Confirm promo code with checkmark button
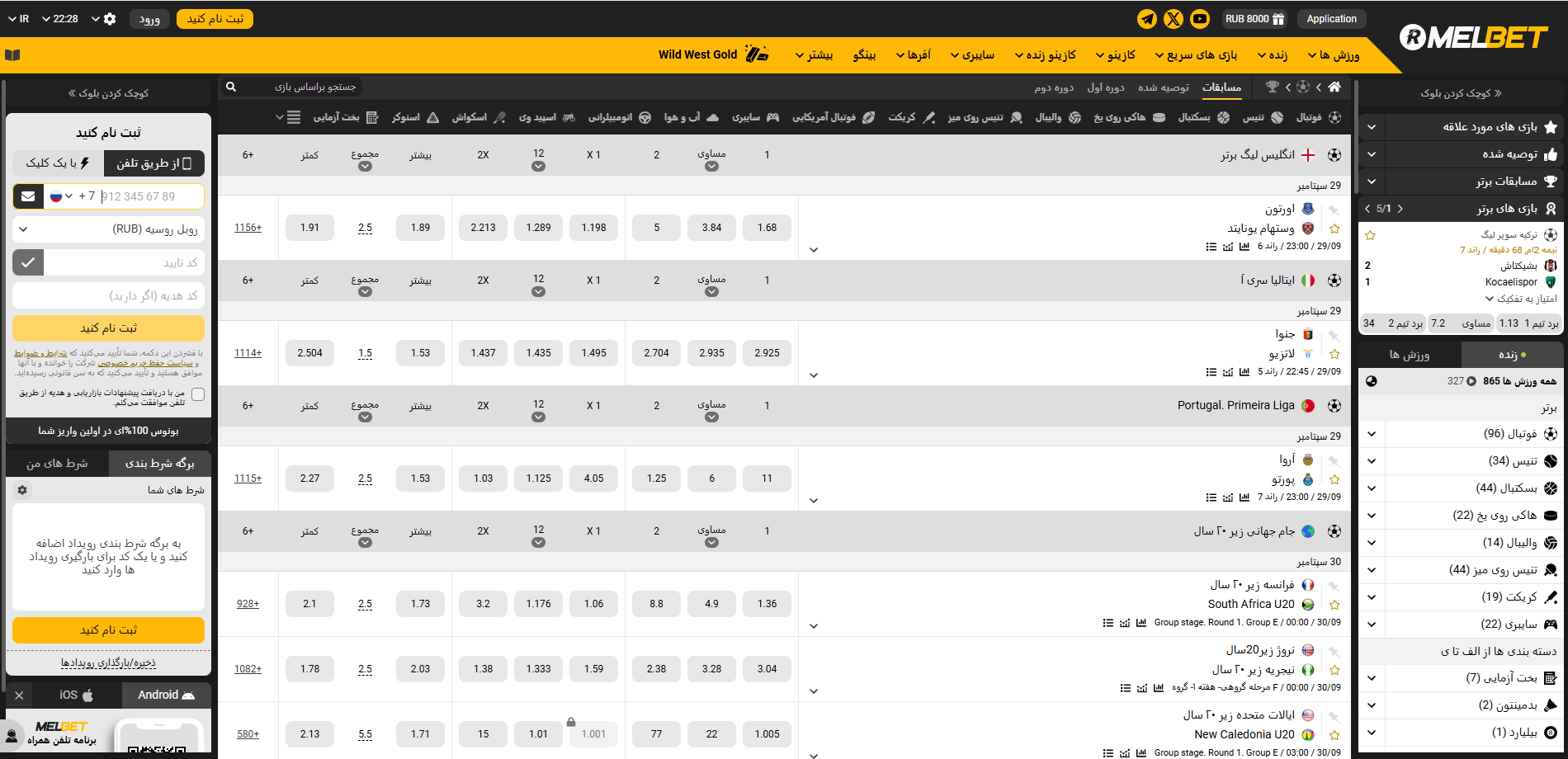Screen dimensions: 1568x759 [28, 262]
